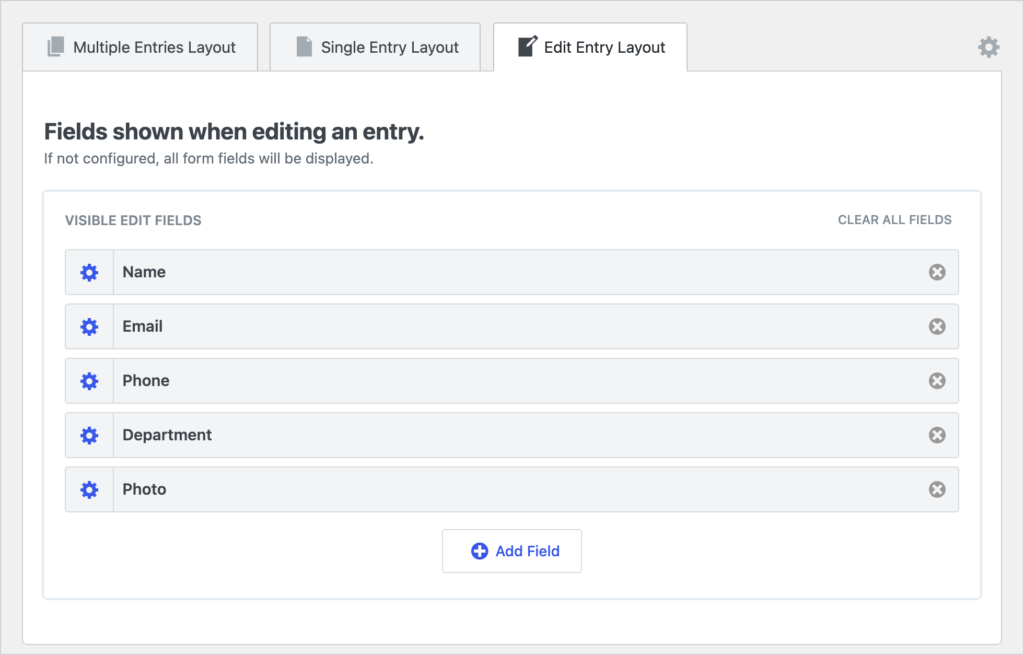Select the Name field row label

coord(144,272)
